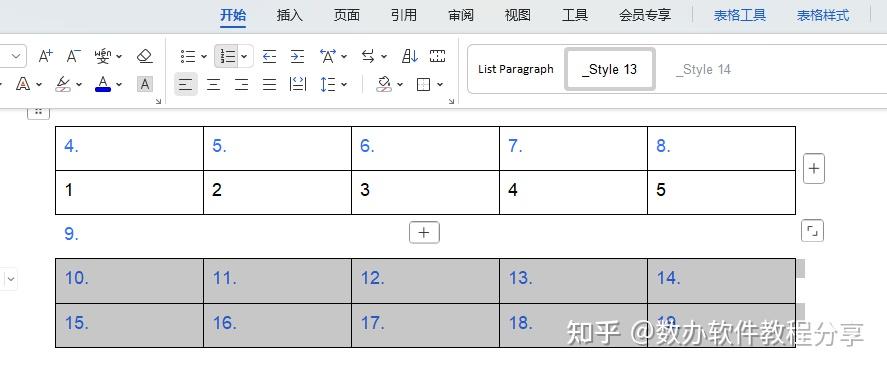Expand line spacing options dropdown
The image size is (887, 371).
point(344,85)
